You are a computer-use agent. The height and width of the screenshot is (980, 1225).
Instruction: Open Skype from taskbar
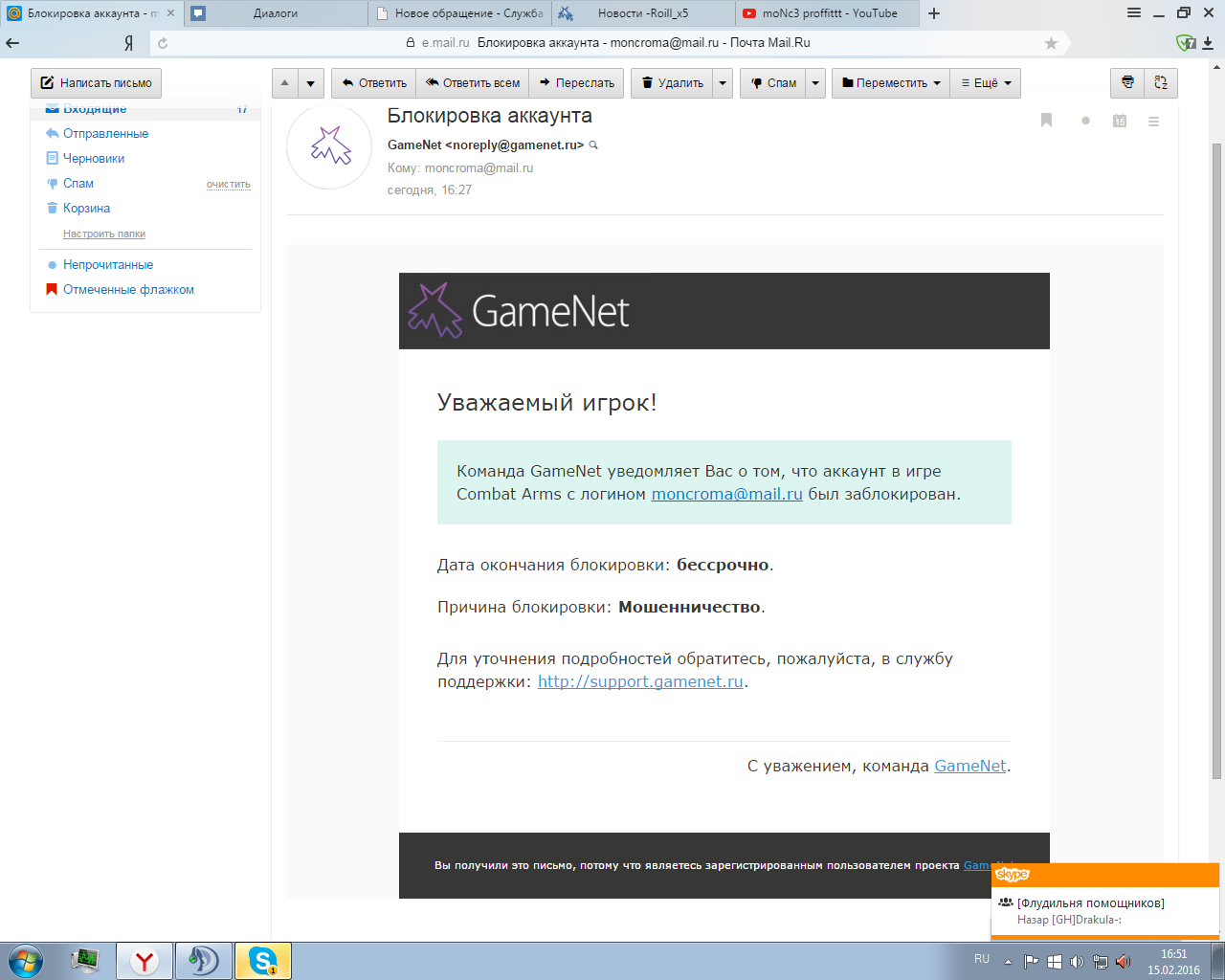click(262, 961)
